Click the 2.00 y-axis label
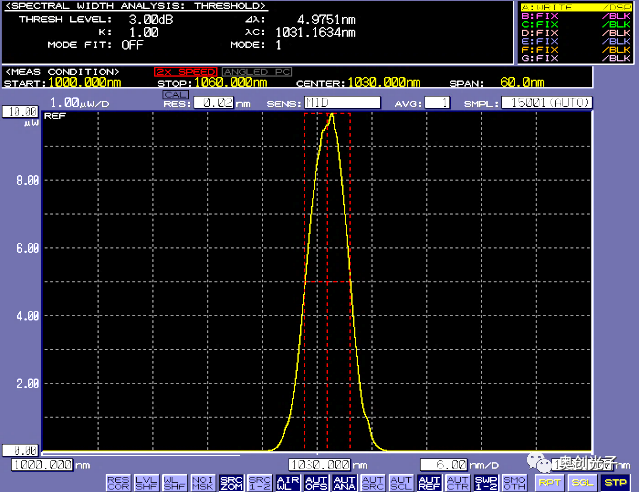The image size is (639, 492). pyautogui.click(x=27, y=384)
